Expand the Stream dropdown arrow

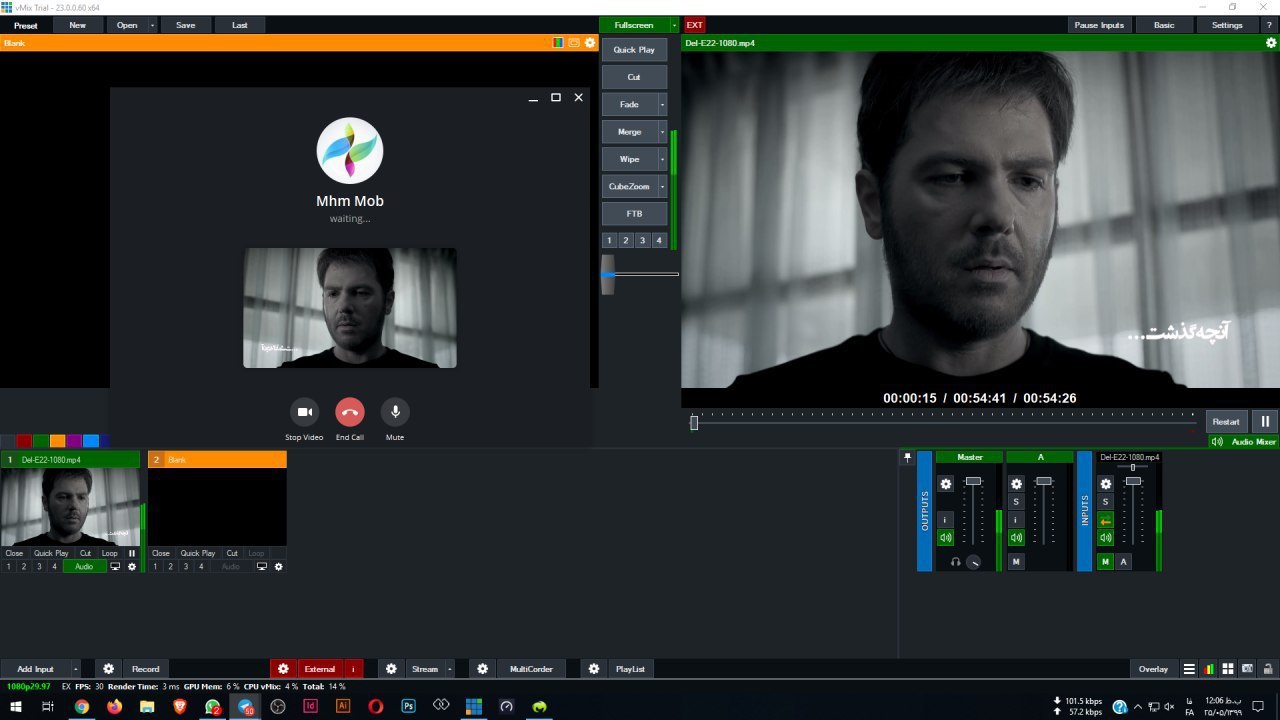pos(450,669)
